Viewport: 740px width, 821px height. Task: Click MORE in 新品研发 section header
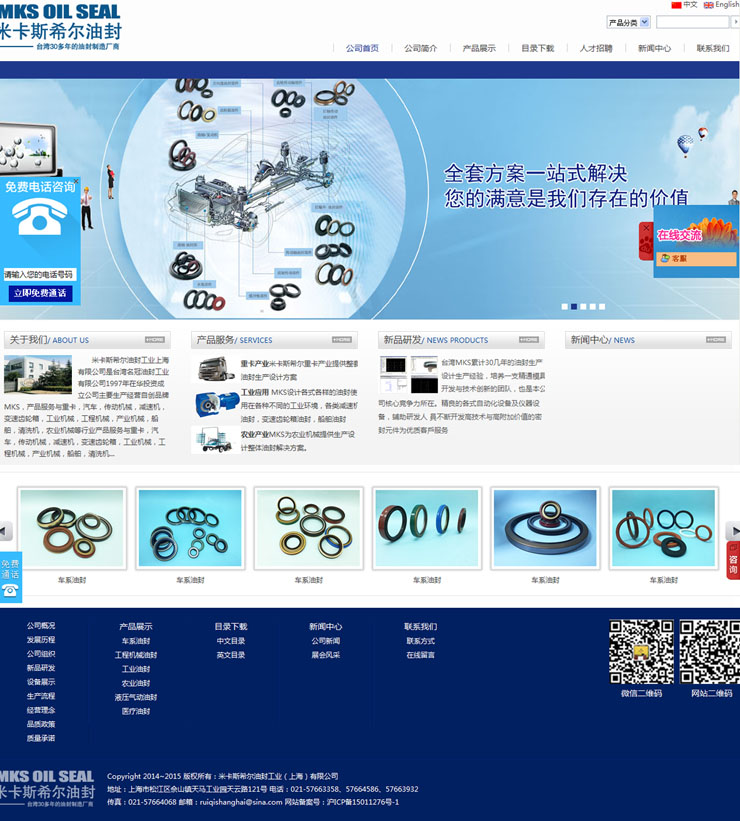pyautogui.click(x=529, y=340)
